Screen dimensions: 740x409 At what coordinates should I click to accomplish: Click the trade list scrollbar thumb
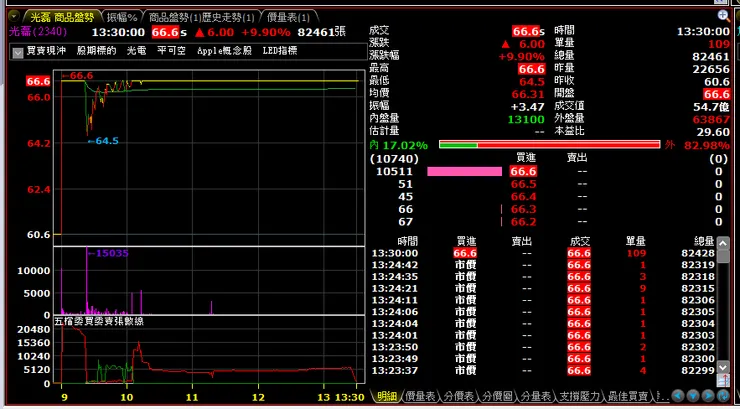pyautogui.click(x=723, y=256)
